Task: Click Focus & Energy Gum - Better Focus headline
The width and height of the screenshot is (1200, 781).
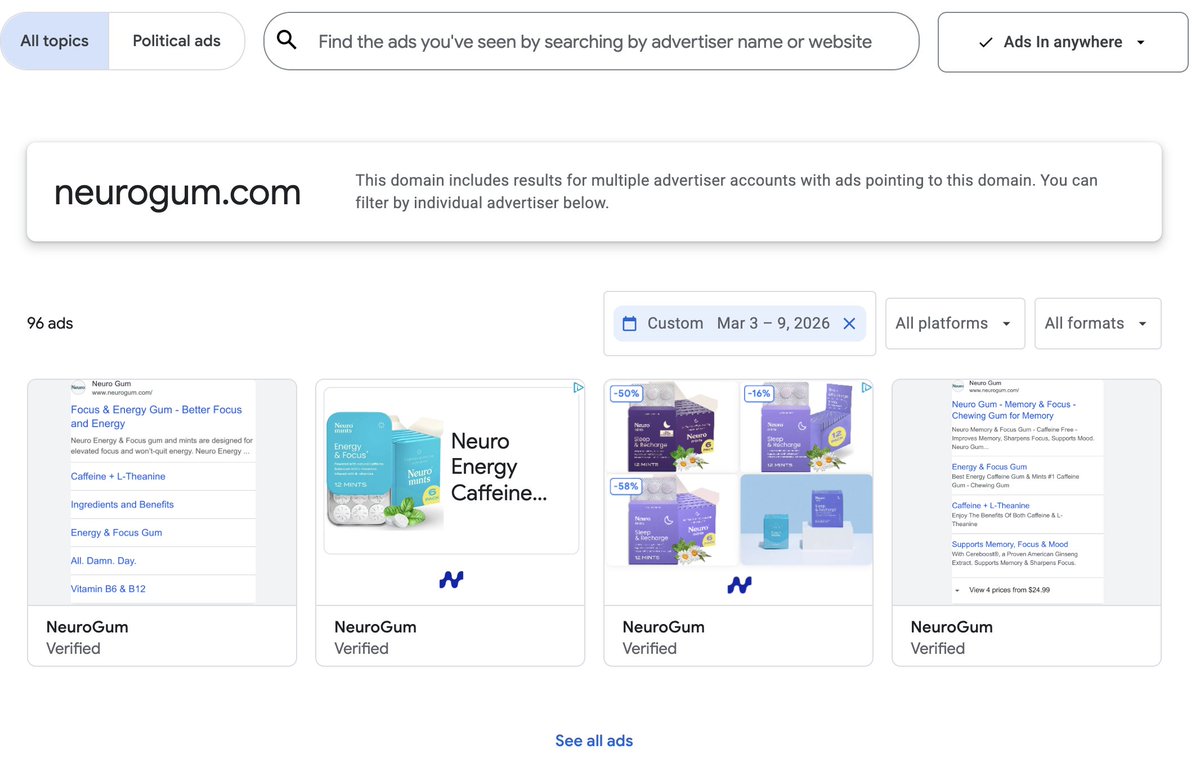Action: point(156,416)
